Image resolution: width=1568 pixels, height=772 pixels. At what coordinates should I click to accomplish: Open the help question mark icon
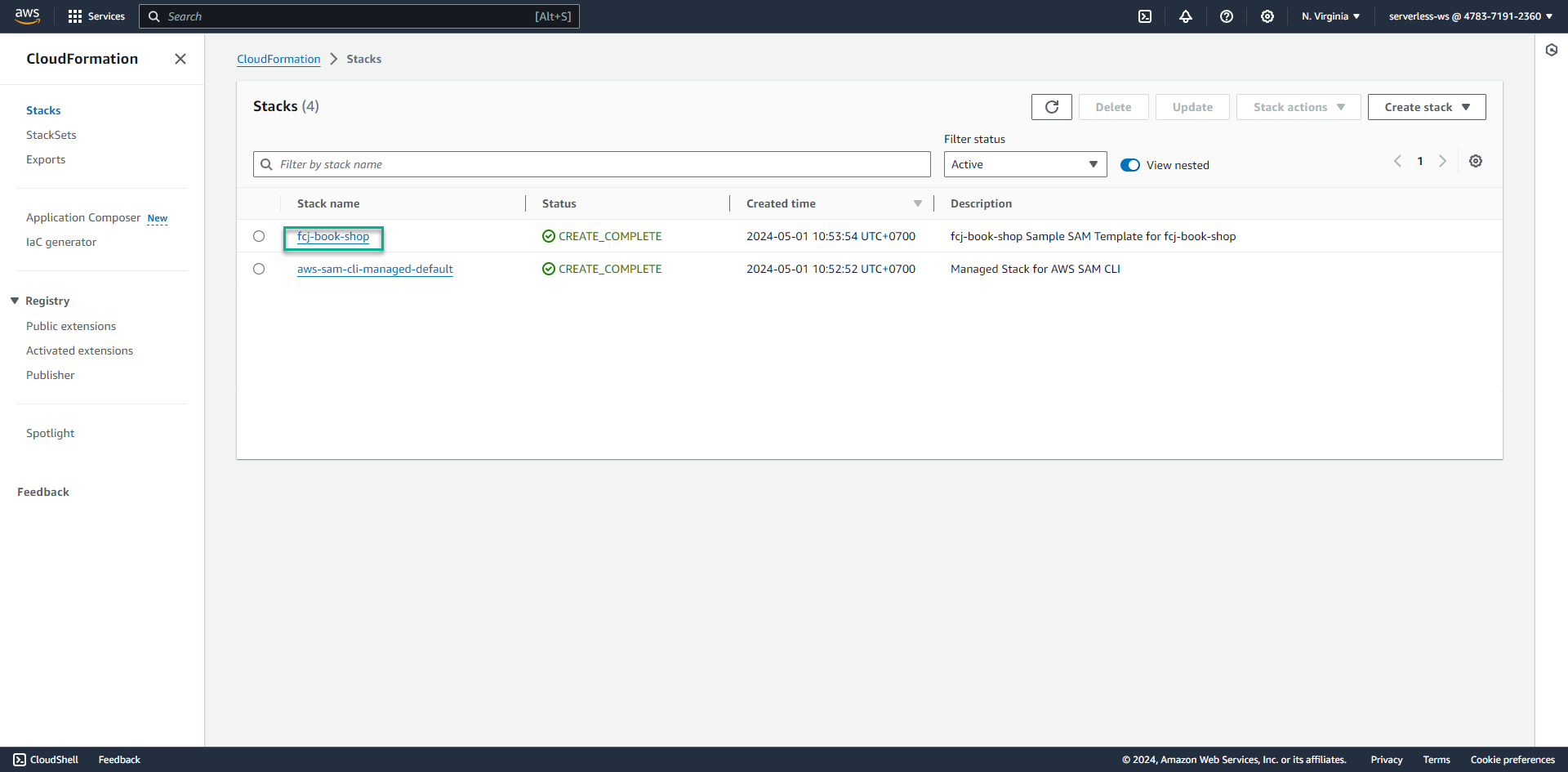click(x=1227, y=16)
